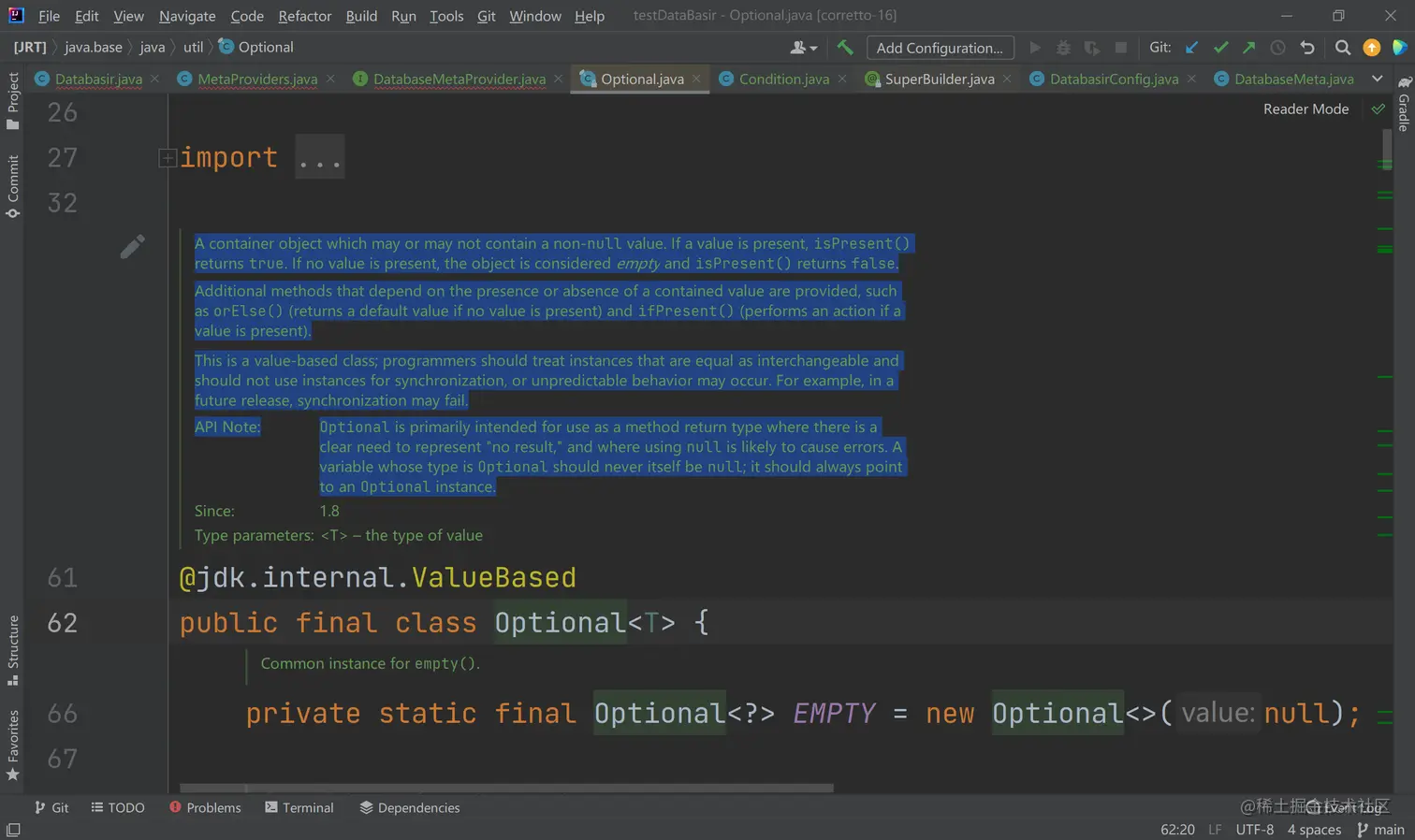Click Git update project arrow icon
The image size is (1415, 840).
click(x=1191, y=48)
